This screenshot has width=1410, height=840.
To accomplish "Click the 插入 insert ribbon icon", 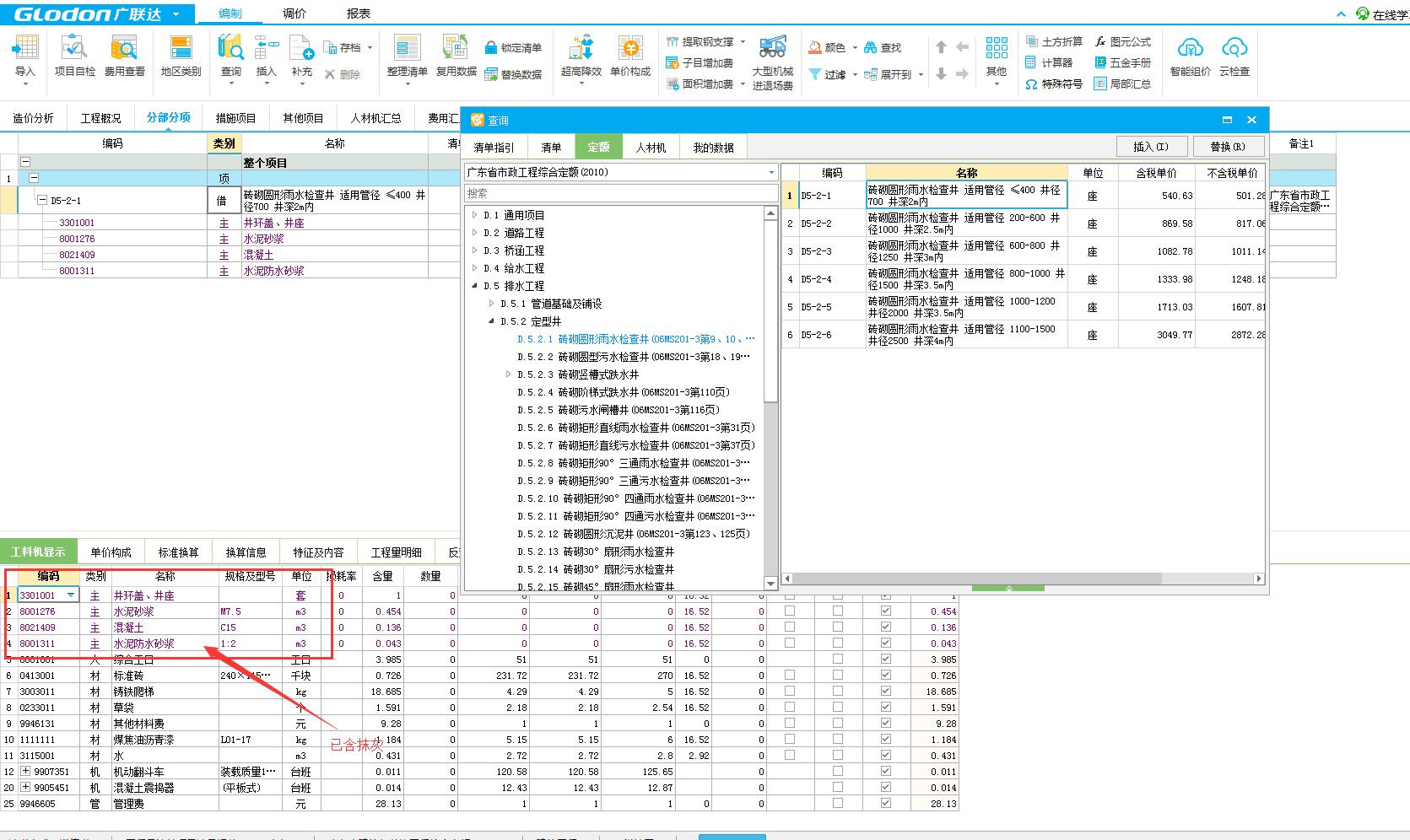I will pyautogui.click(x=266, y=56).
